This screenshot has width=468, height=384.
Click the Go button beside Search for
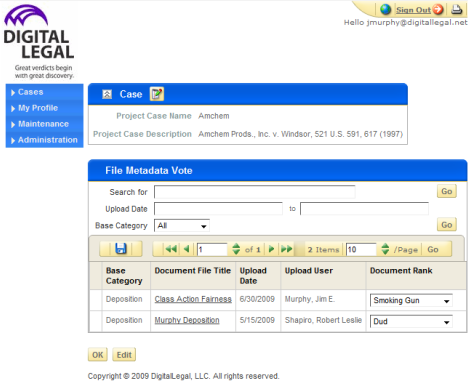pyautogui.click(x=447, y=191)
